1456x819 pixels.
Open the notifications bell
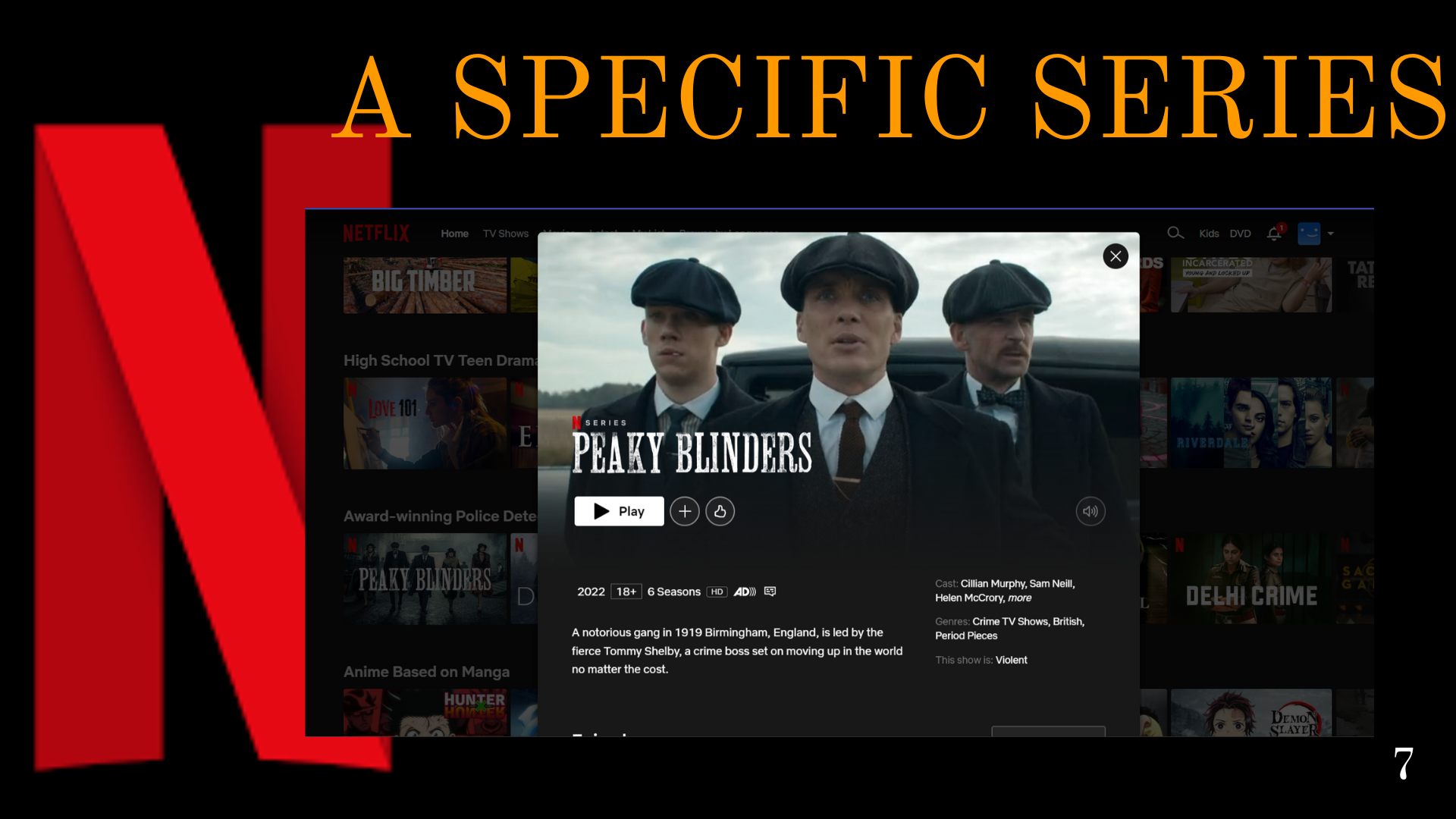tap(1274, 234)
